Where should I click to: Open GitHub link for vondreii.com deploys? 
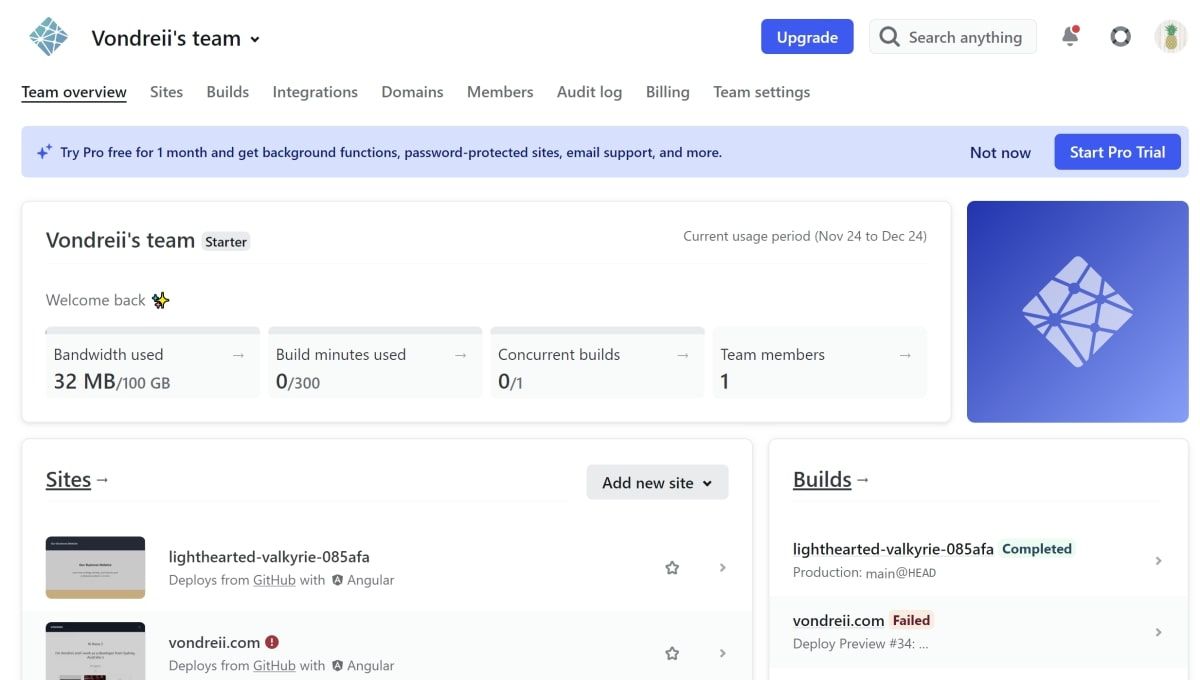(275, 665)
